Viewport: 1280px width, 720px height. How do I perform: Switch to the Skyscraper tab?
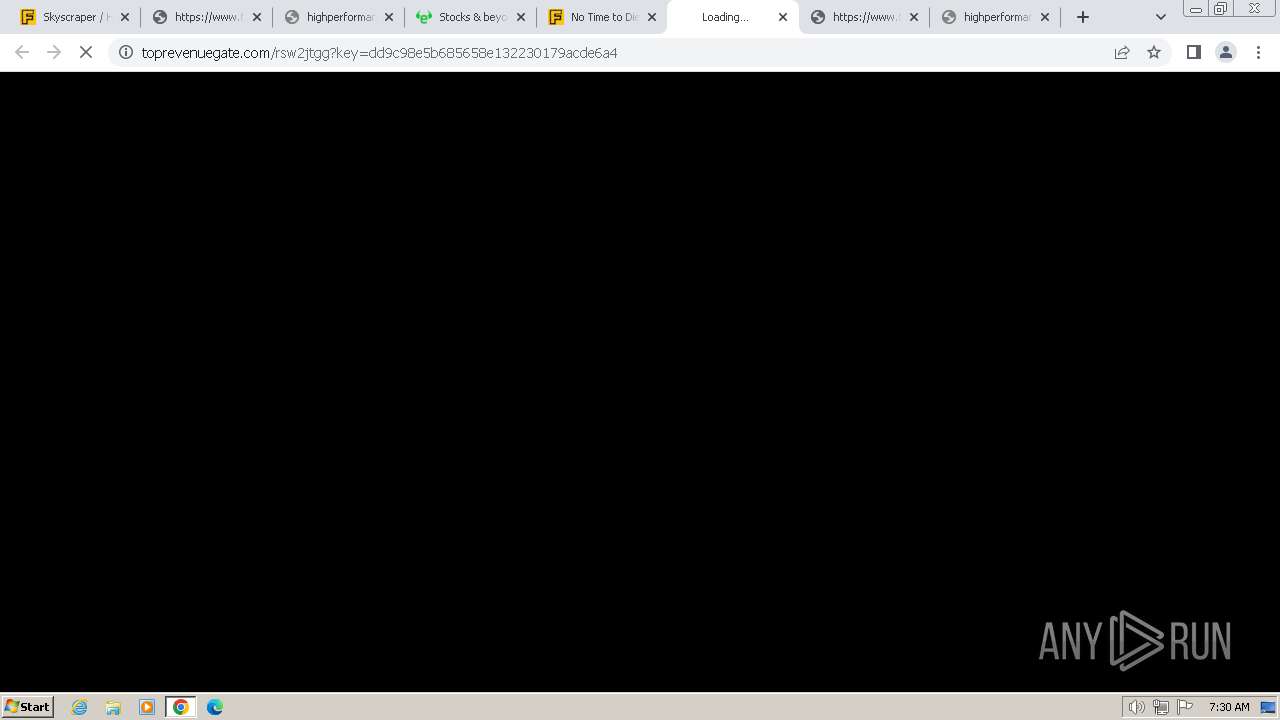(75, 17)
